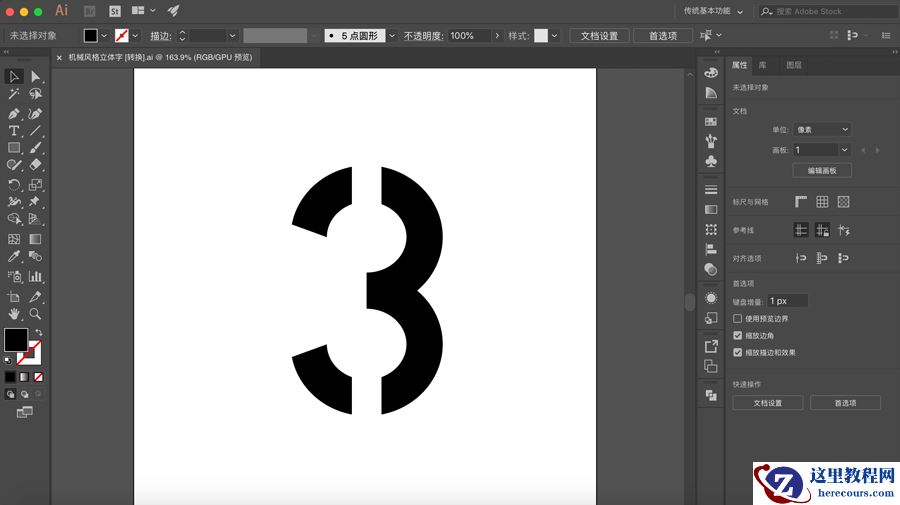Open the Adobe Stock (St) icon

[115, 11]
